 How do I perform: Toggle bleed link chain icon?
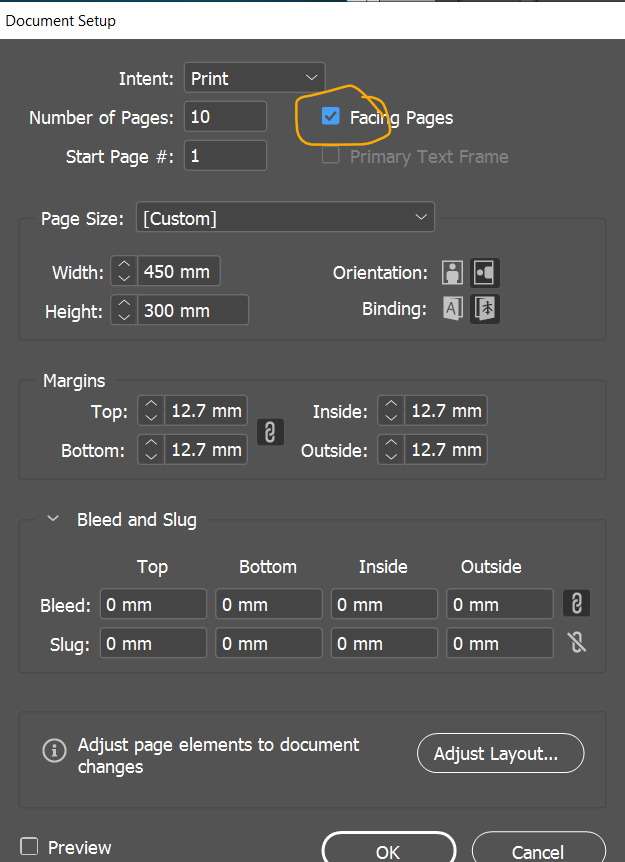coord(576,603)
